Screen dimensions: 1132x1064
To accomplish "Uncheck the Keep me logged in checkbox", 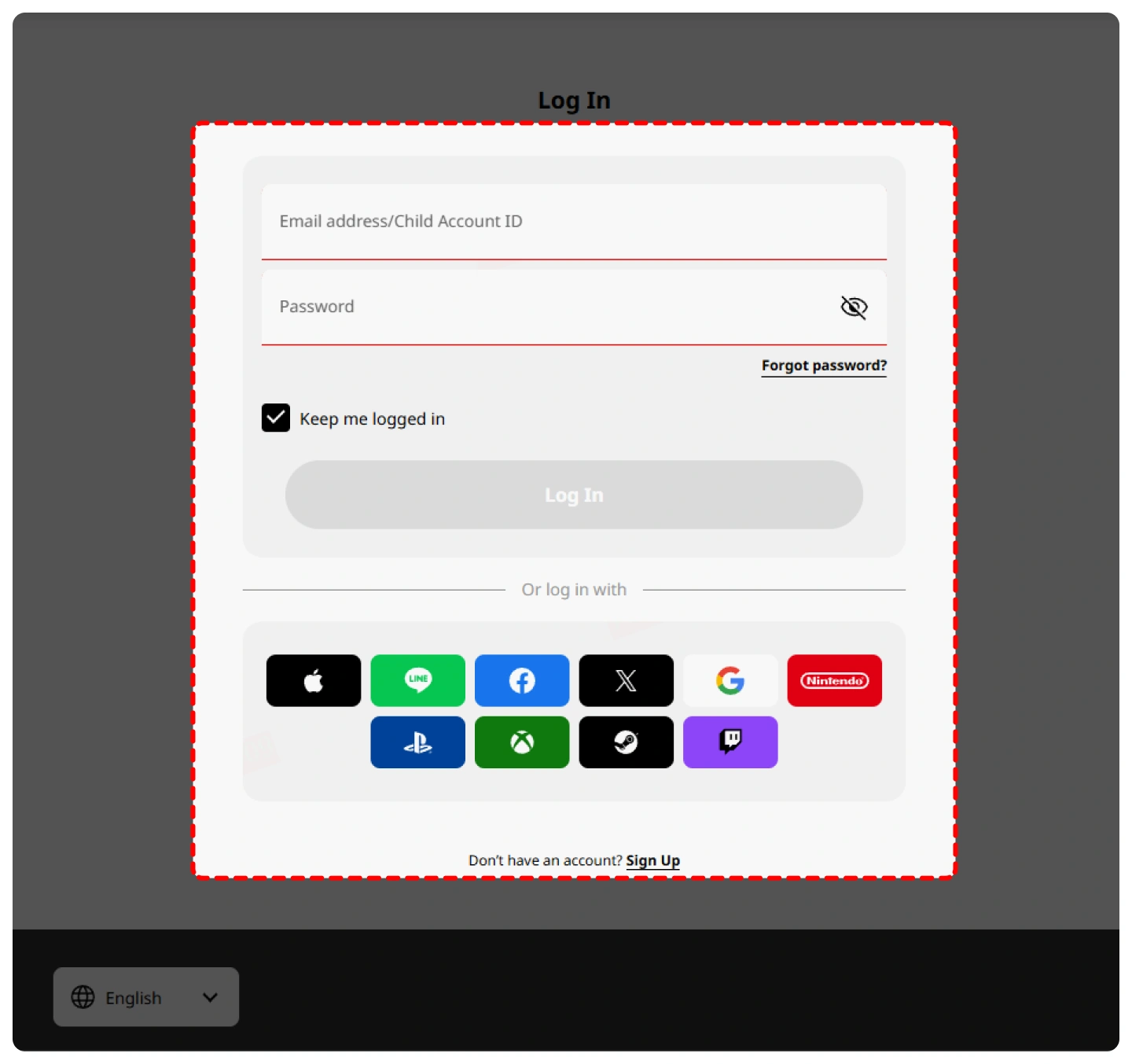I will (x=276, y=418).
